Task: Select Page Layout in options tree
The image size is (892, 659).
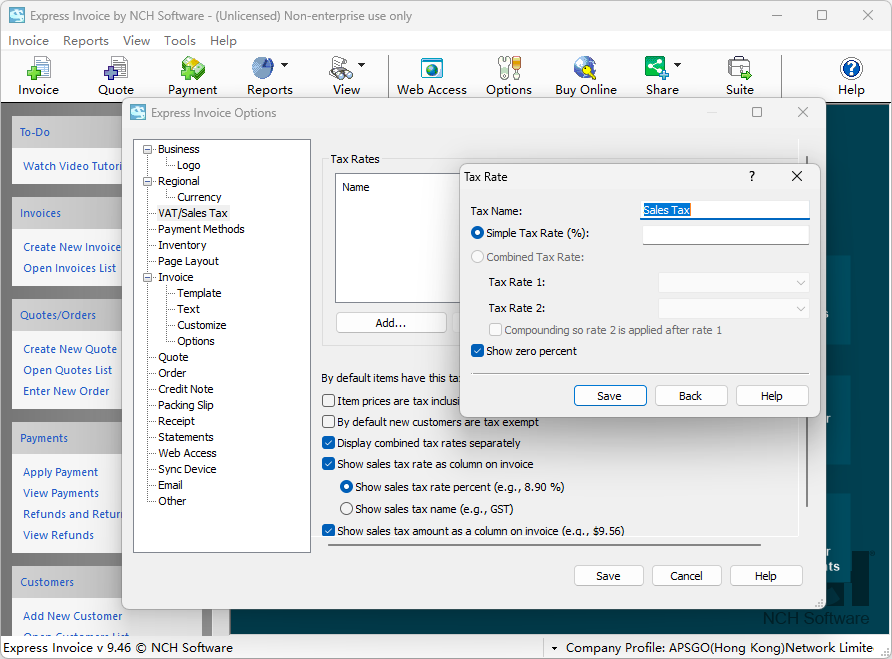Action: pos(188,261)
